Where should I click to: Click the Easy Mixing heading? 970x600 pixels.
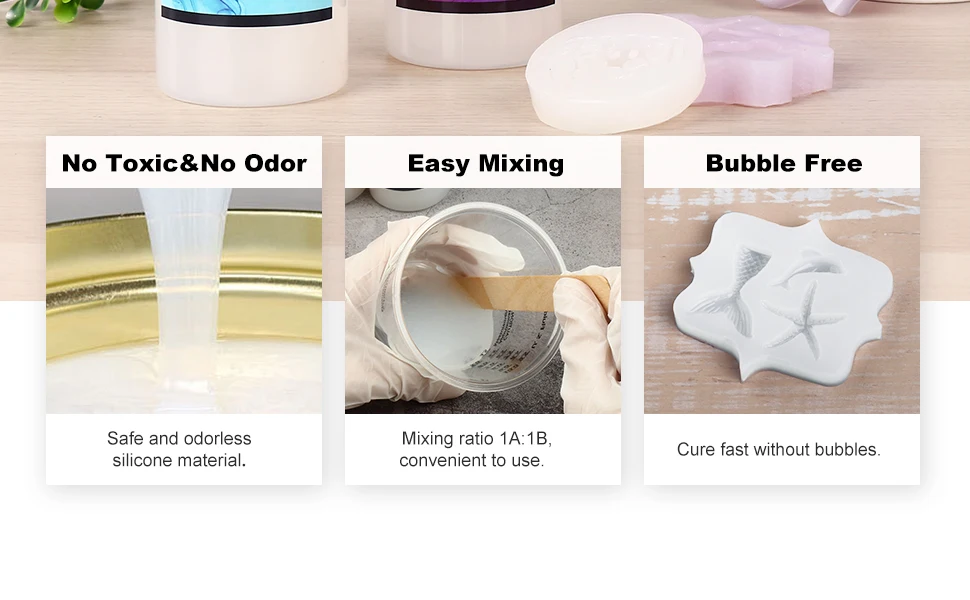(x=486, y=163)
